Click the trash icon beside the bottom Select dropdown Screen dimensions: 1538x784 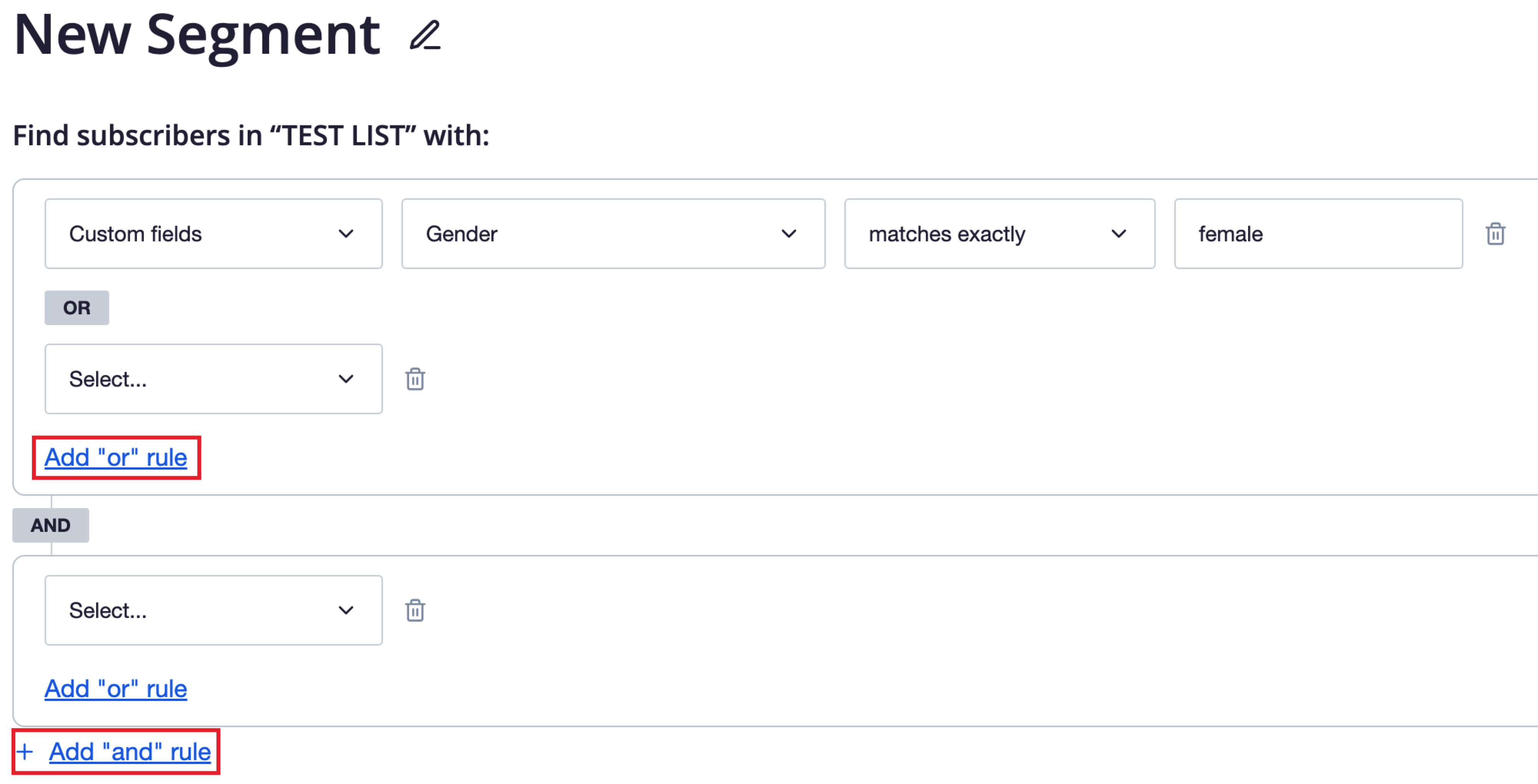[x=415, y=610]
